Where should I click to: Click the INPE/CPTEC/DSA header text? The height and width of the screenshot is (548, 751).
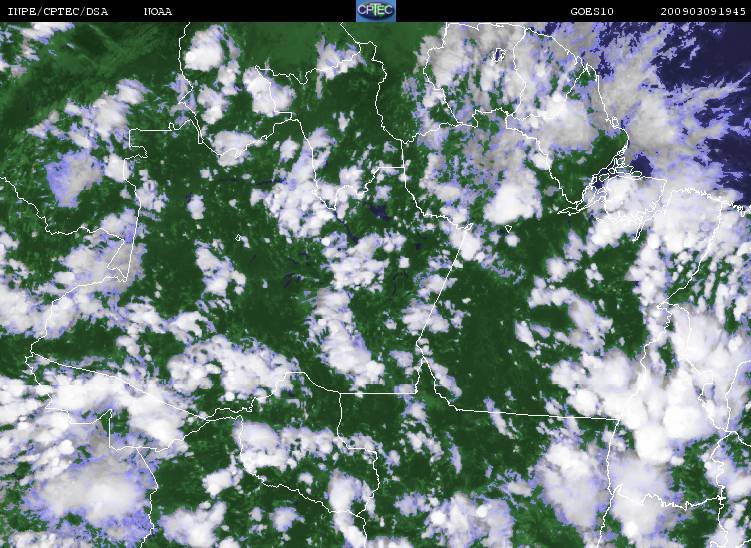point(58,11)
